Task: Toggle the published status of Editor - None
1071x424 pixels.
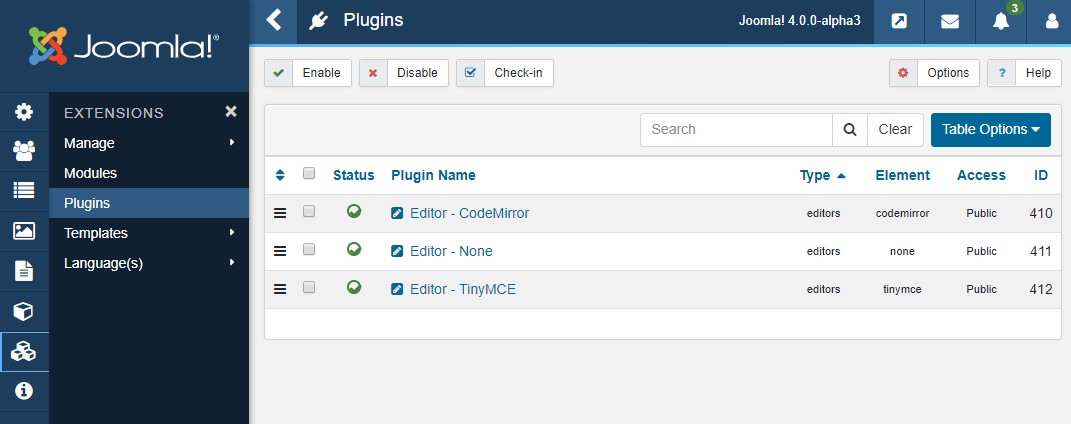Action: pos(354,250)
